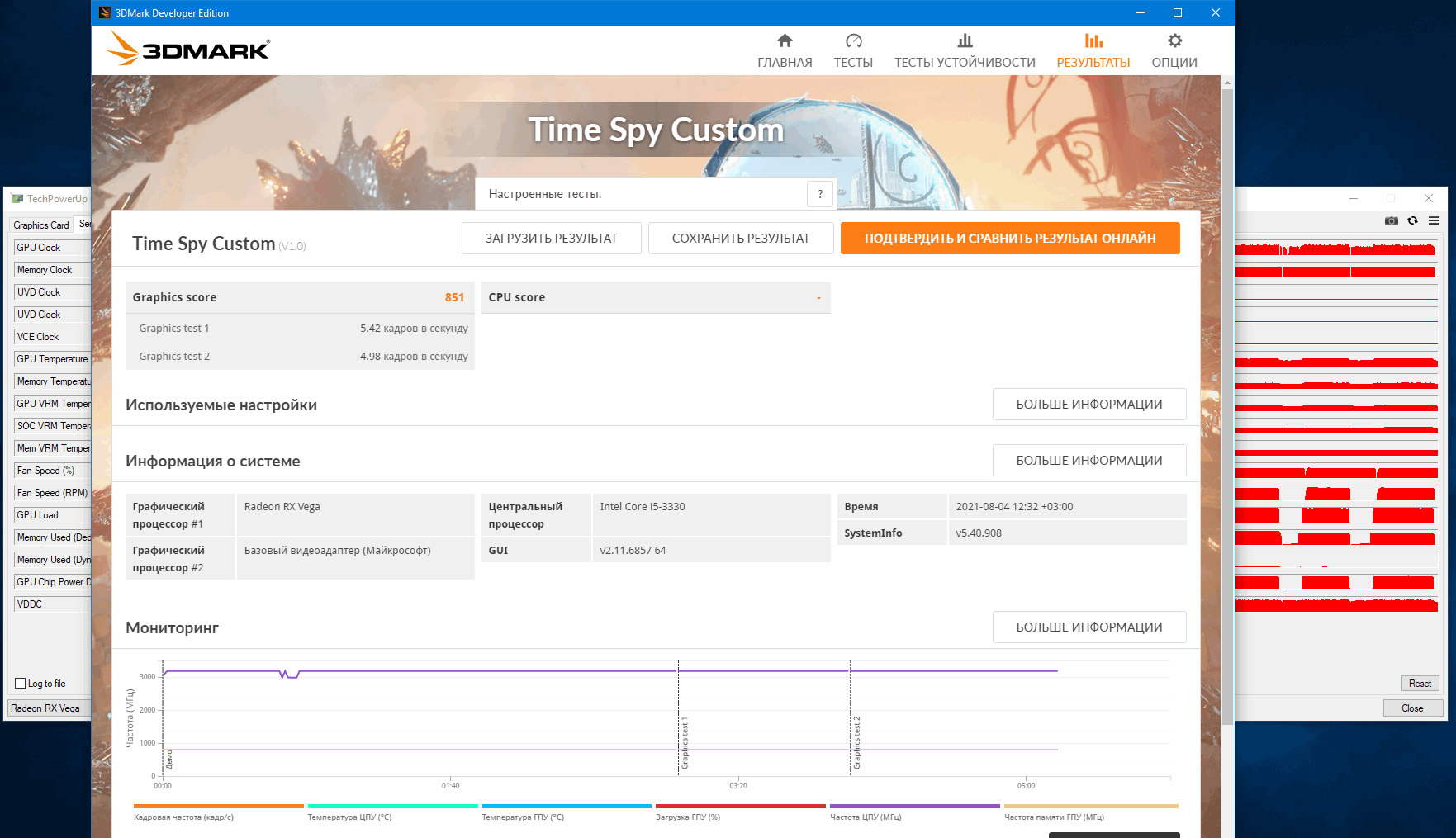This screenshot has width=1456, height=838.
Task: Click Memory Clock sensor in GPU-Z
Action: click(x=52, y=270)
